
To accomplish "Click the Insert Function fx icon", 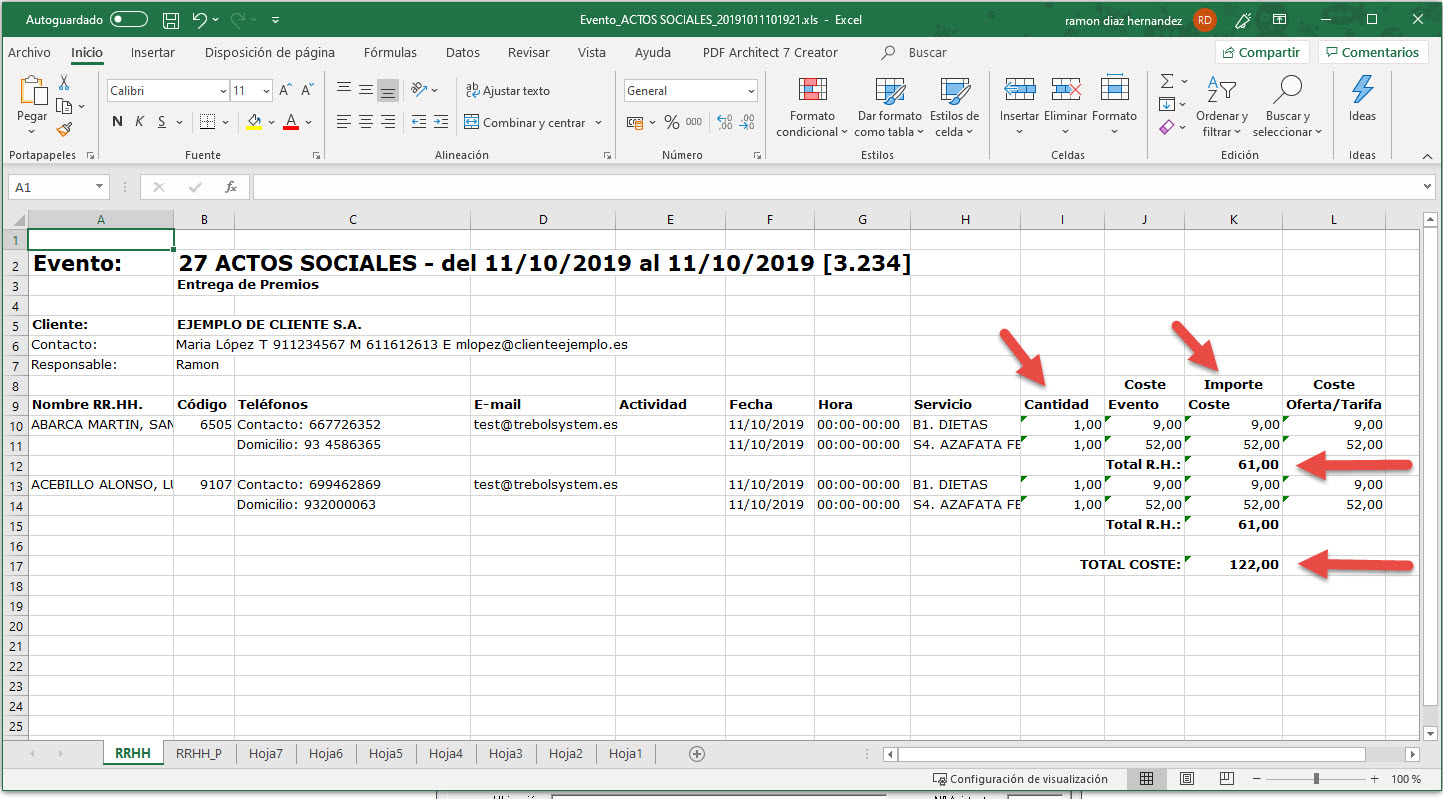I will tap(230, 187).
